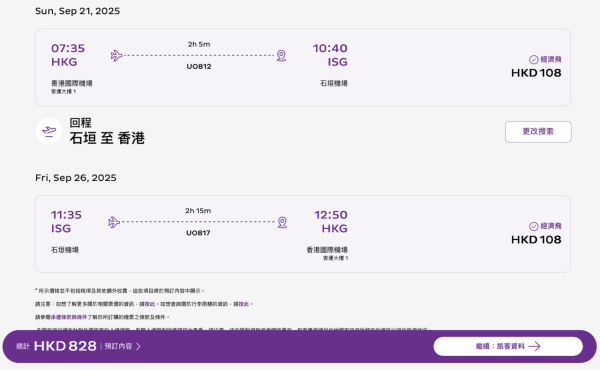This screenshot has height=370, width=600.
Task: Open 按此 link about fare information
Action: coord(150,304)
